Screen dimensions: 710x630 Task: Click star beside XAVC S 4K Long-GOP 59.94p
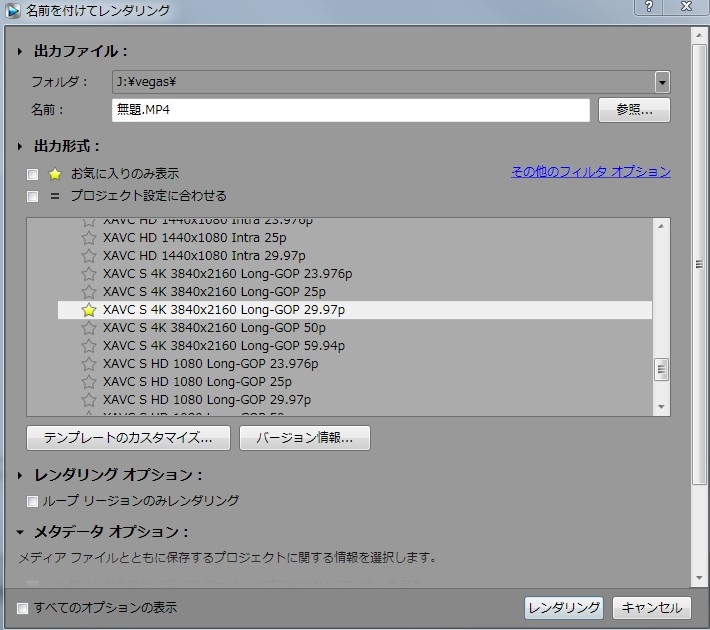pos(89,346)
